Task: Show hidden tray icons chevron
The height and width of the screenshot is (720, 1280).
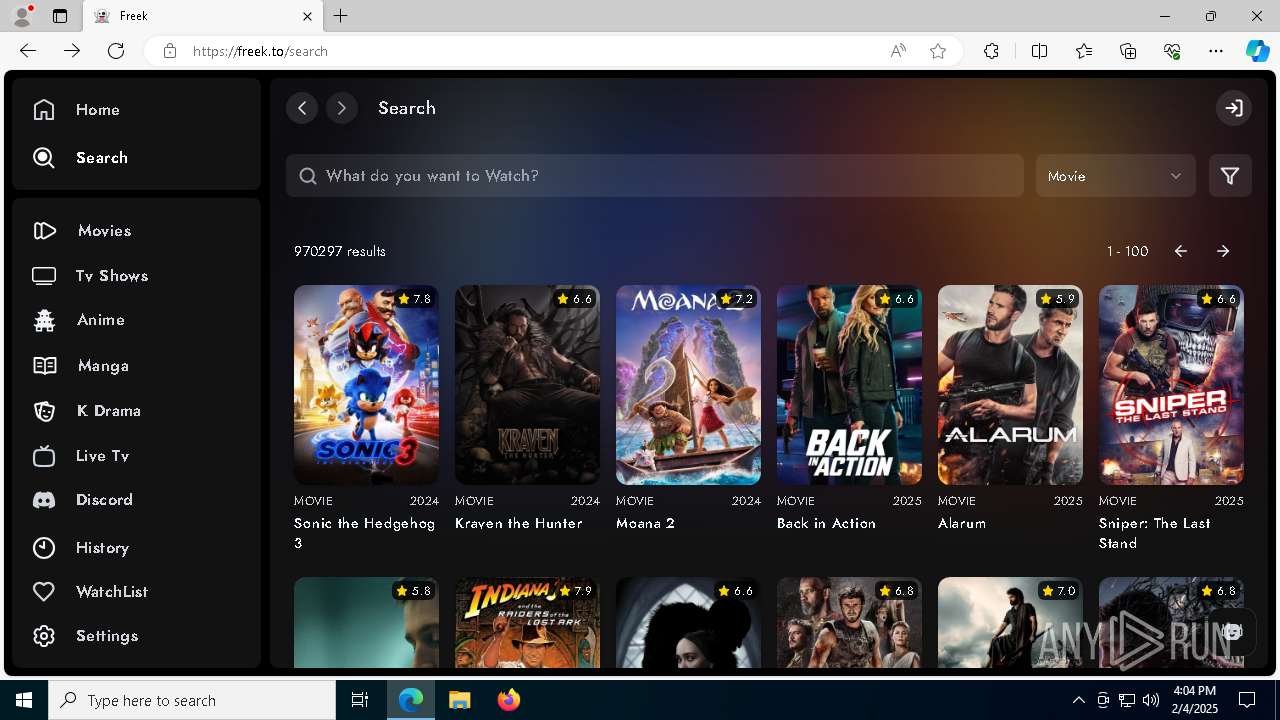Action: 1078,700
